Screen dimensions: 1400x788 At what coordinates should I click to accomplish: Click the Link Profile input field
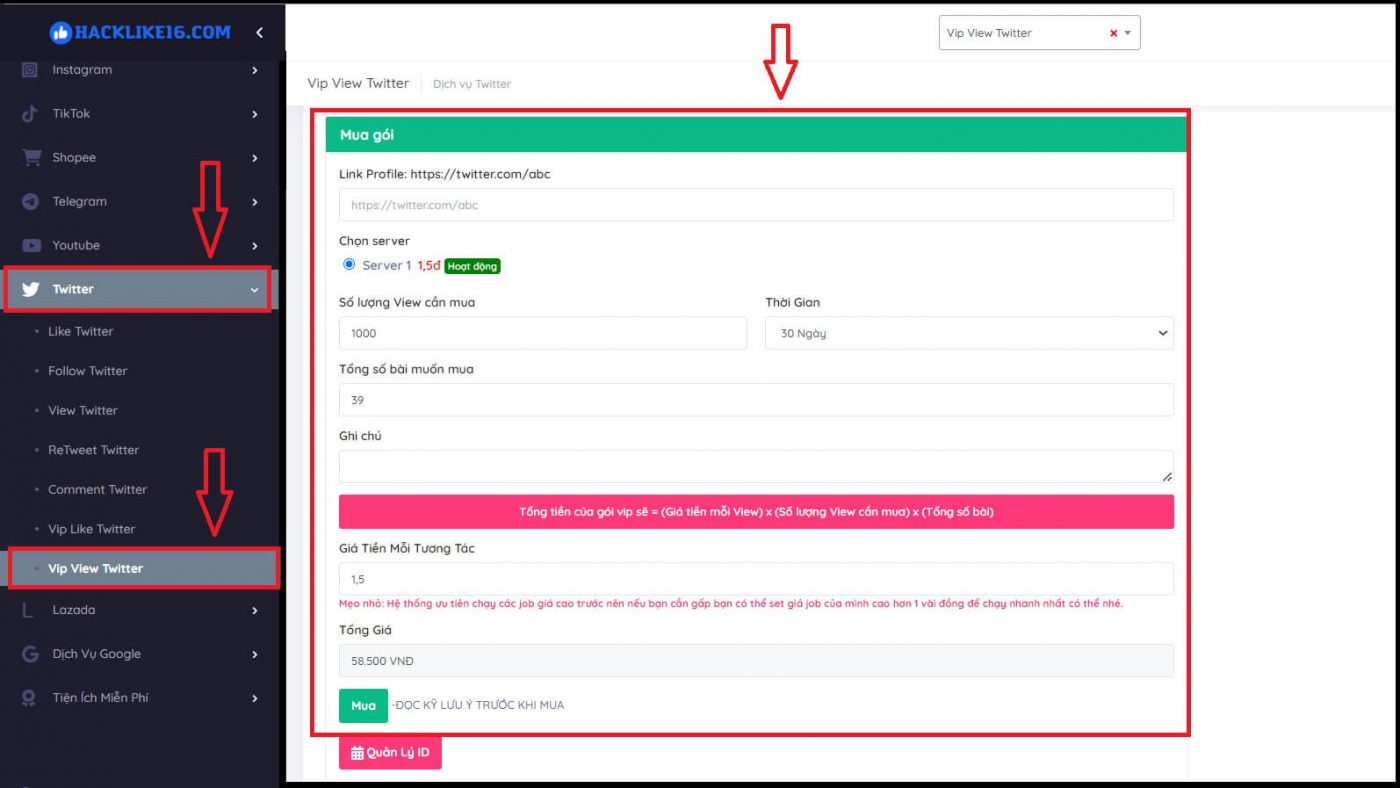point(755,205)
